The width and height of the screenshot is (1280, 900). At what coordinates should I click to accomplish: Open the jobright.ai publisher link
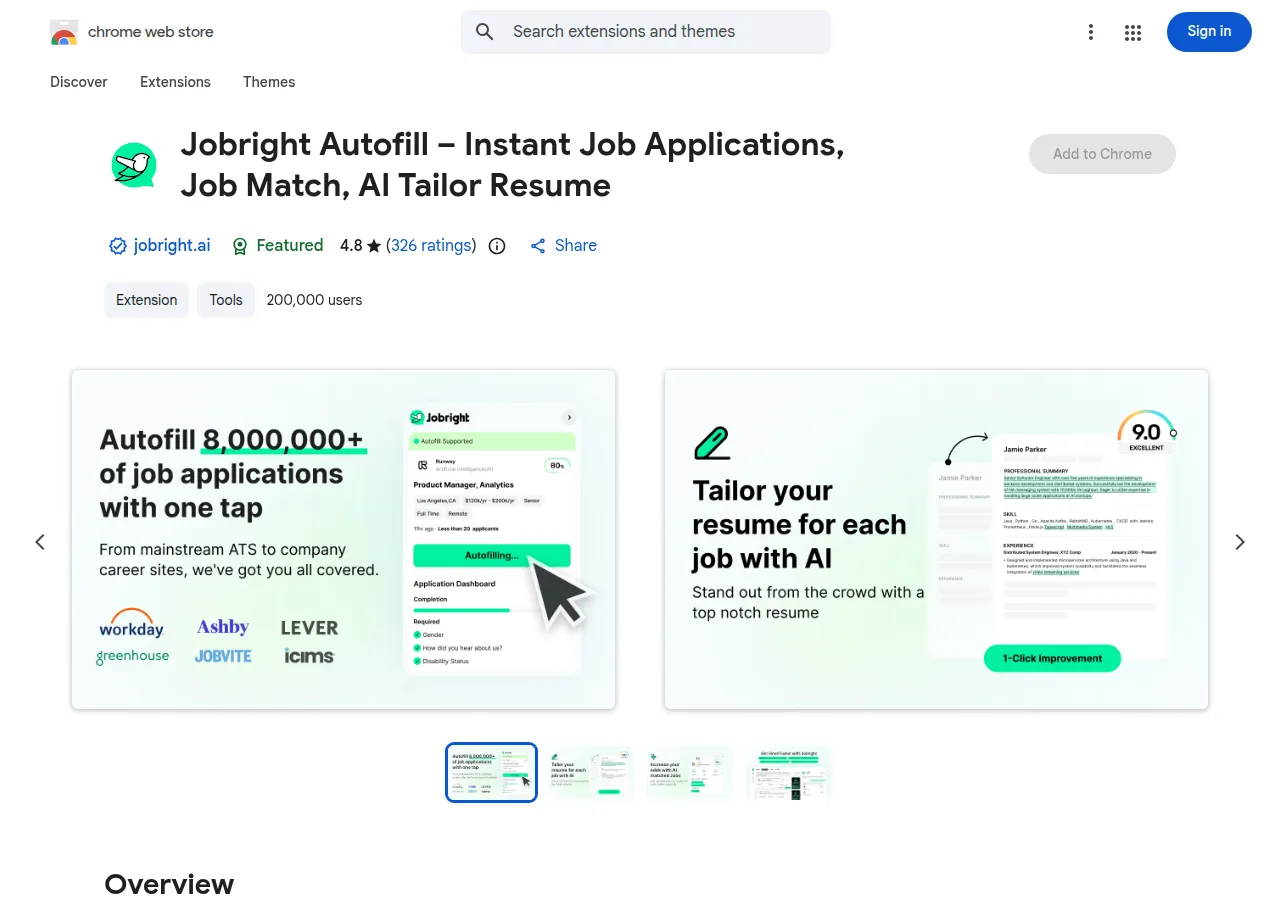click(x=172, y=246)
